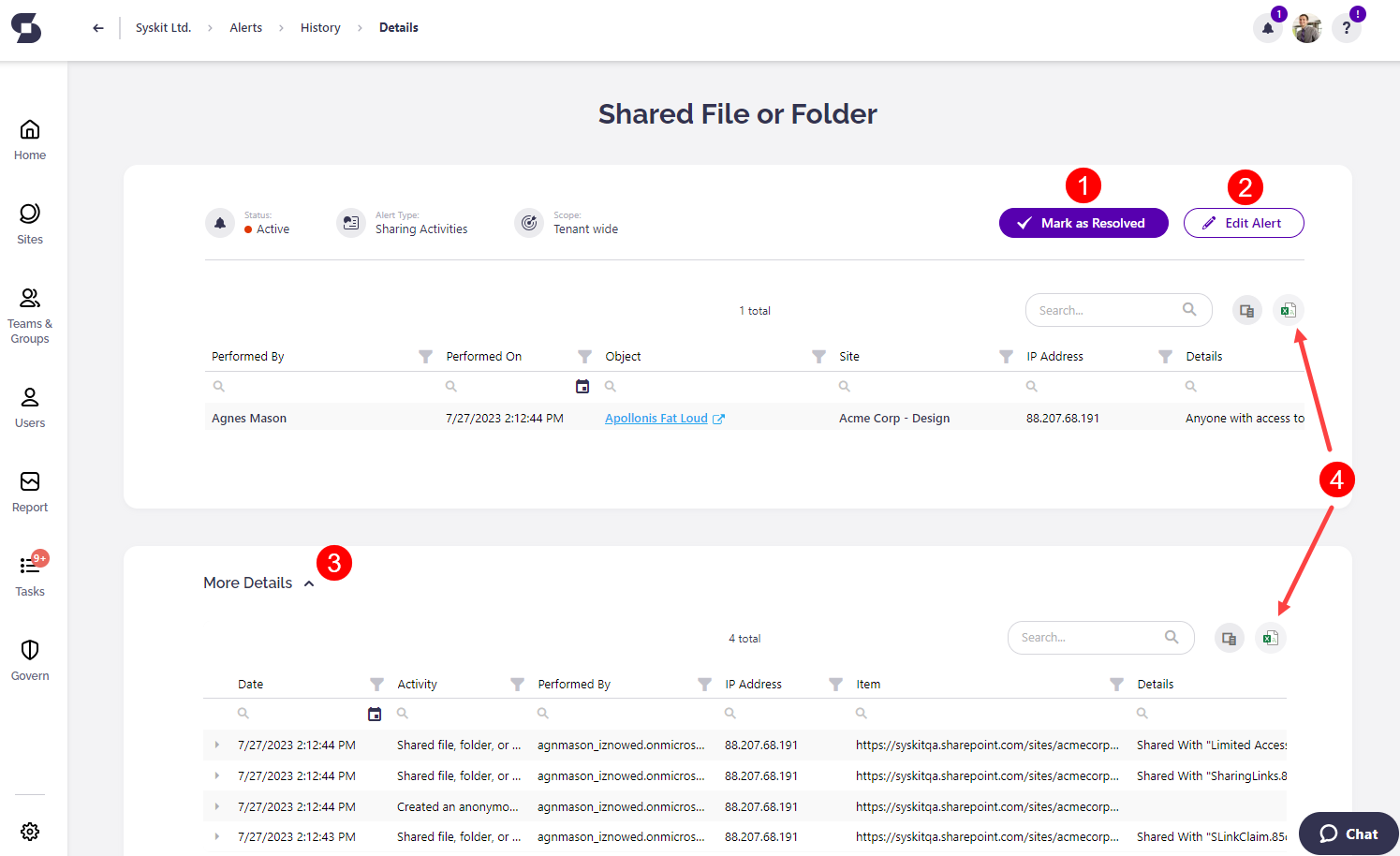Open filter dropdown for Performed By column
This screenshot has height=856, width=1400.
click(x=425, y=357)
